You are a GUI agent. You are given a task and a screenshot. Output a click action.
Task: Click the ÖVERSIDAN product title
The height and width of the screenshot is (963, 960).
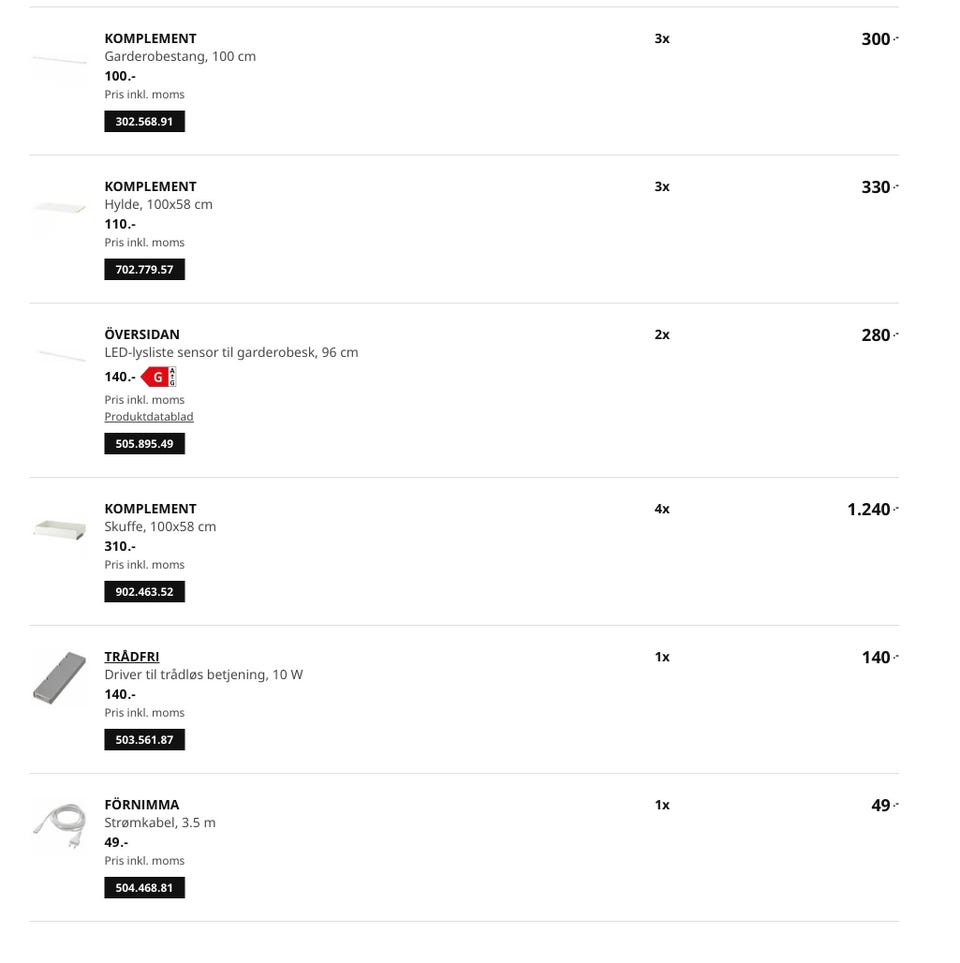pos(142,335)
